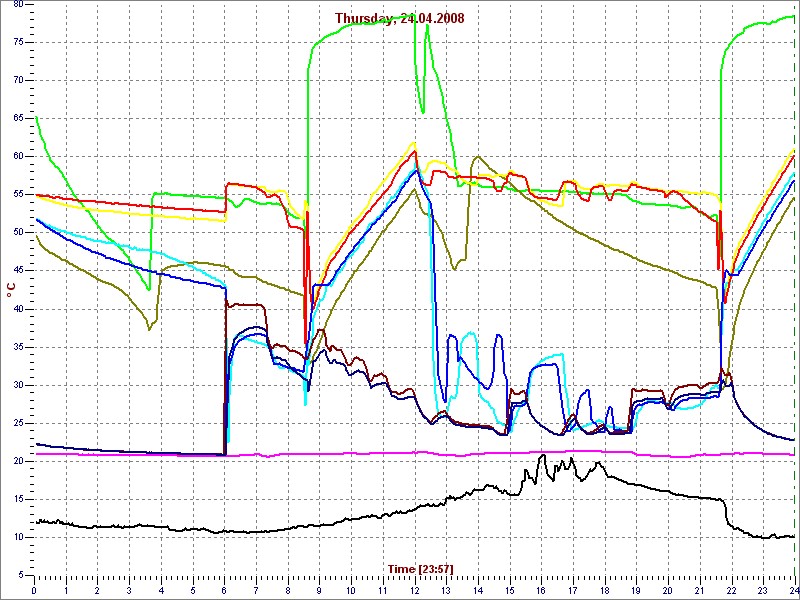800x600 pixels.
Task: Click hour 18 on the time axis
Action: tap(605, 592)
